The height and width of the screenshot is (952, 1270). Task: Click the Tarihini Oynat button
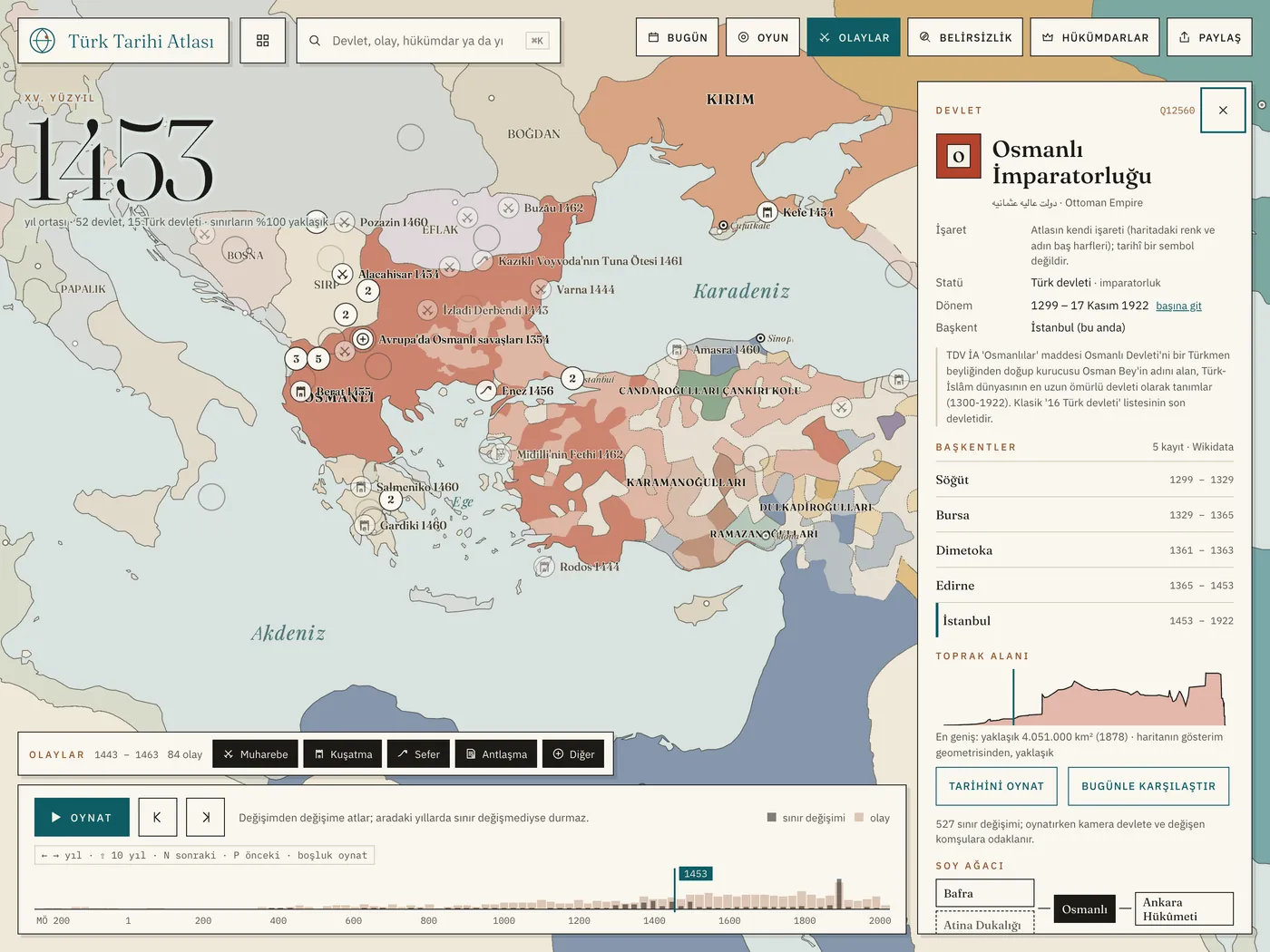tap(996, 786)
